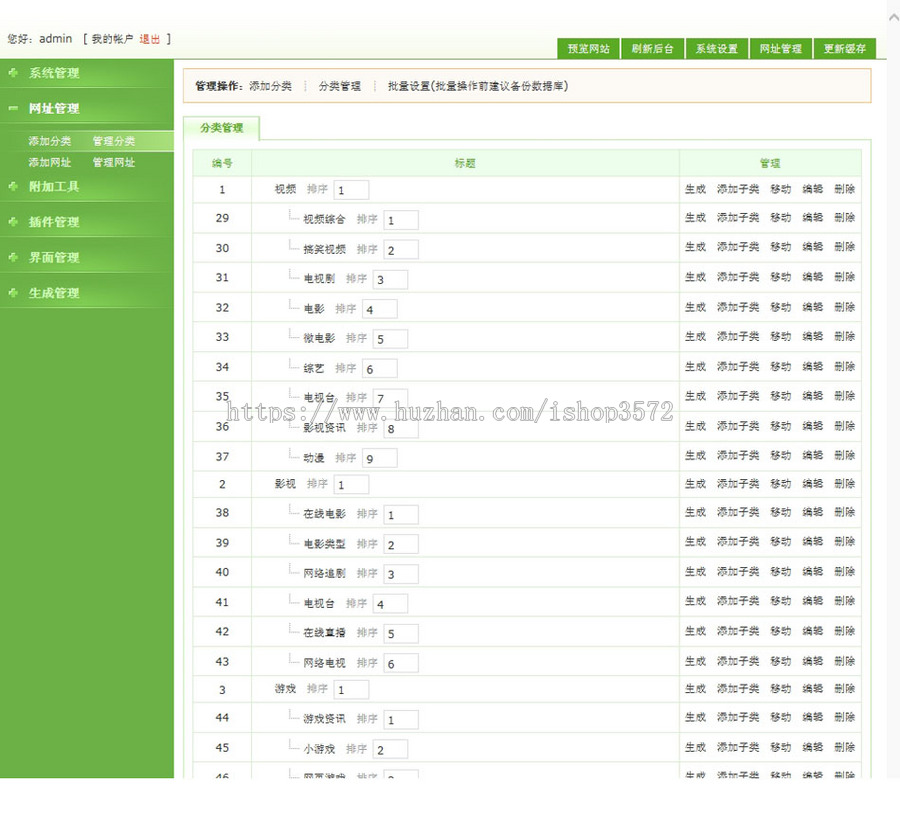Click the sort field for 综艺

(x=379, y=369)
